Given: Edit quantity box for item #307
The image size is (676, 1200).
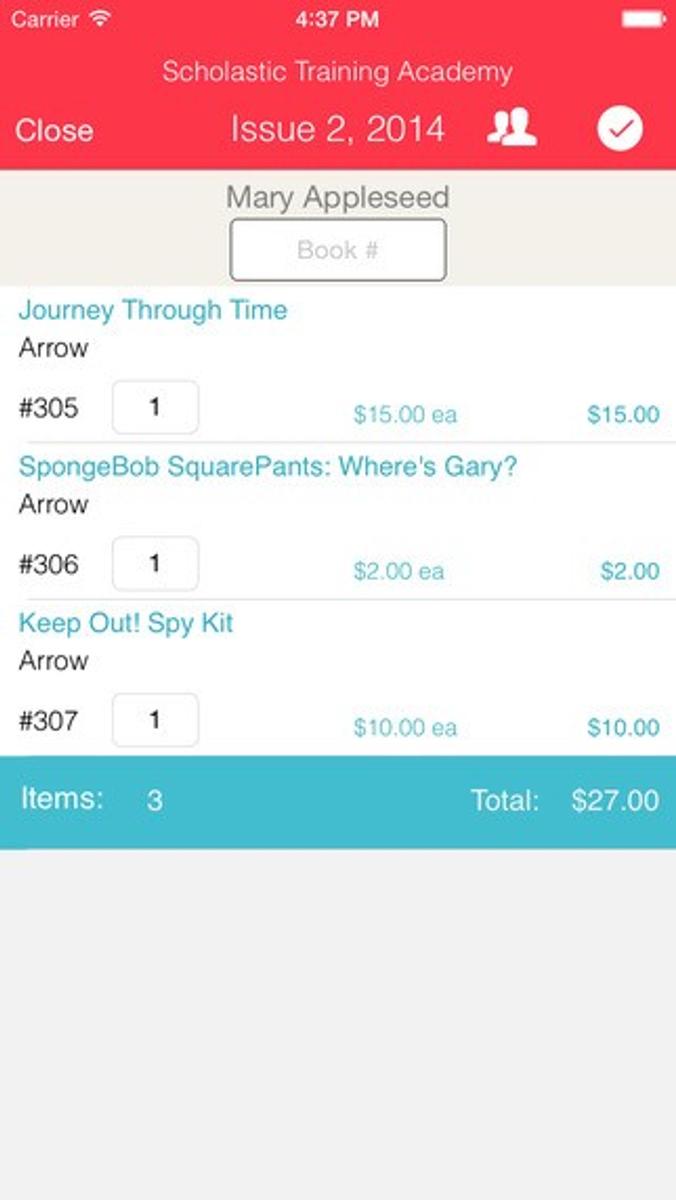Looking at the screenshot, I should coord(155,720).
